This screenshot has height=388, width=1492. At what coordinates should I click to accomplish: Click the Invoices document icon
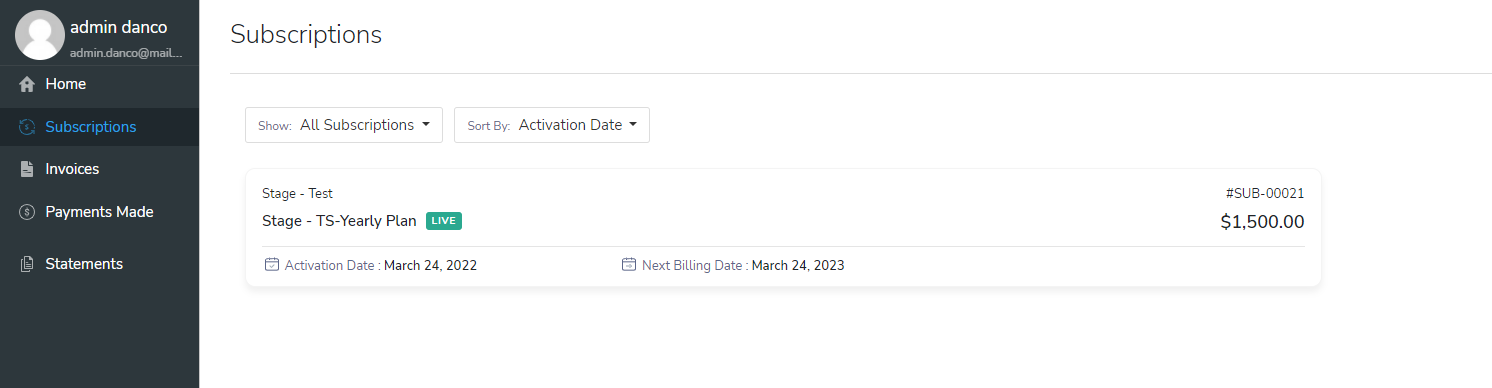click(x=27, y=170)
